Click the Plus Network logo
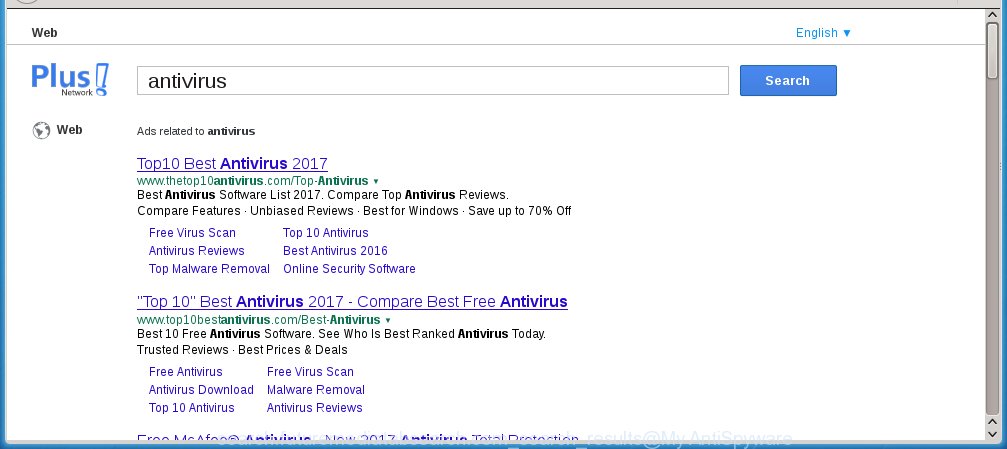 70,80
